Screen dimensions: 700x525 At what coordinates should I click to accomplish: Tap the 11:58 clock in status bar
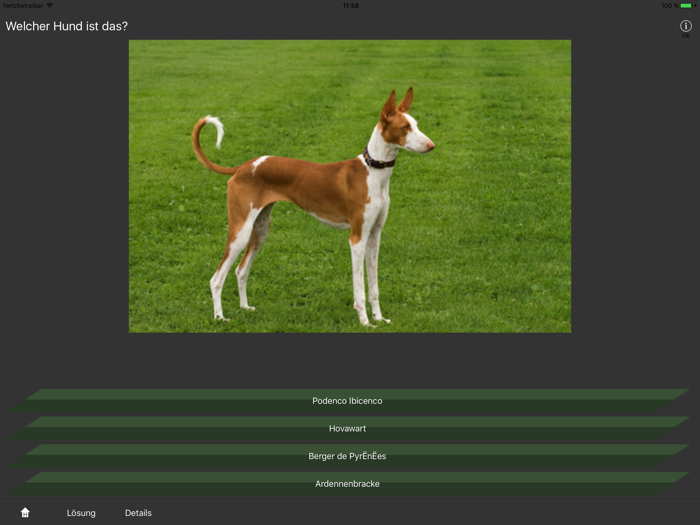pos(350,6)
